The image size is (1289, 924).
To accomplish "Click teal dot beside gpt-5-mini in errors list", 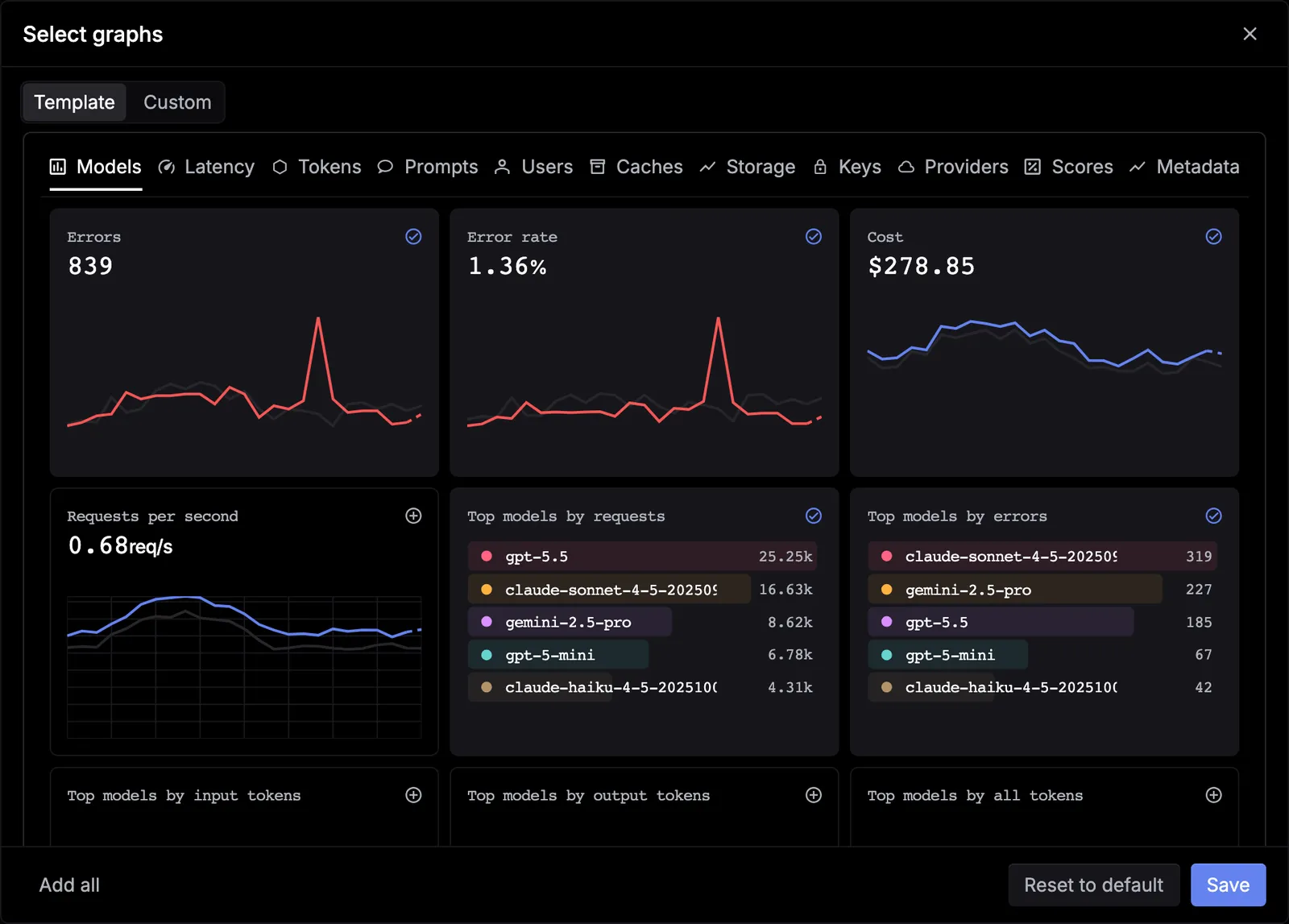I will pos(886,655).
